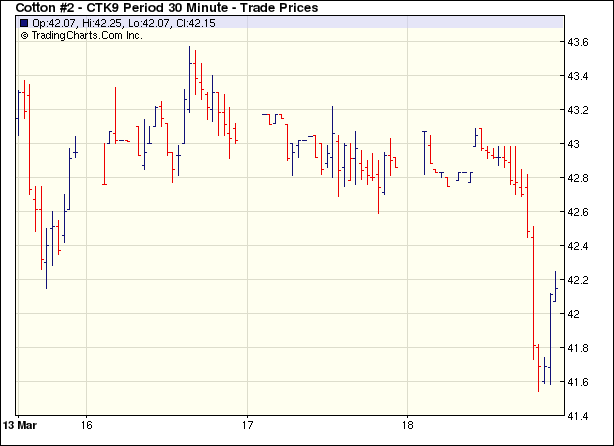The width and height of the screenshot is (614, 446).
Task: Select the '17' date label on x-axis
Action: tap(248, 423)
